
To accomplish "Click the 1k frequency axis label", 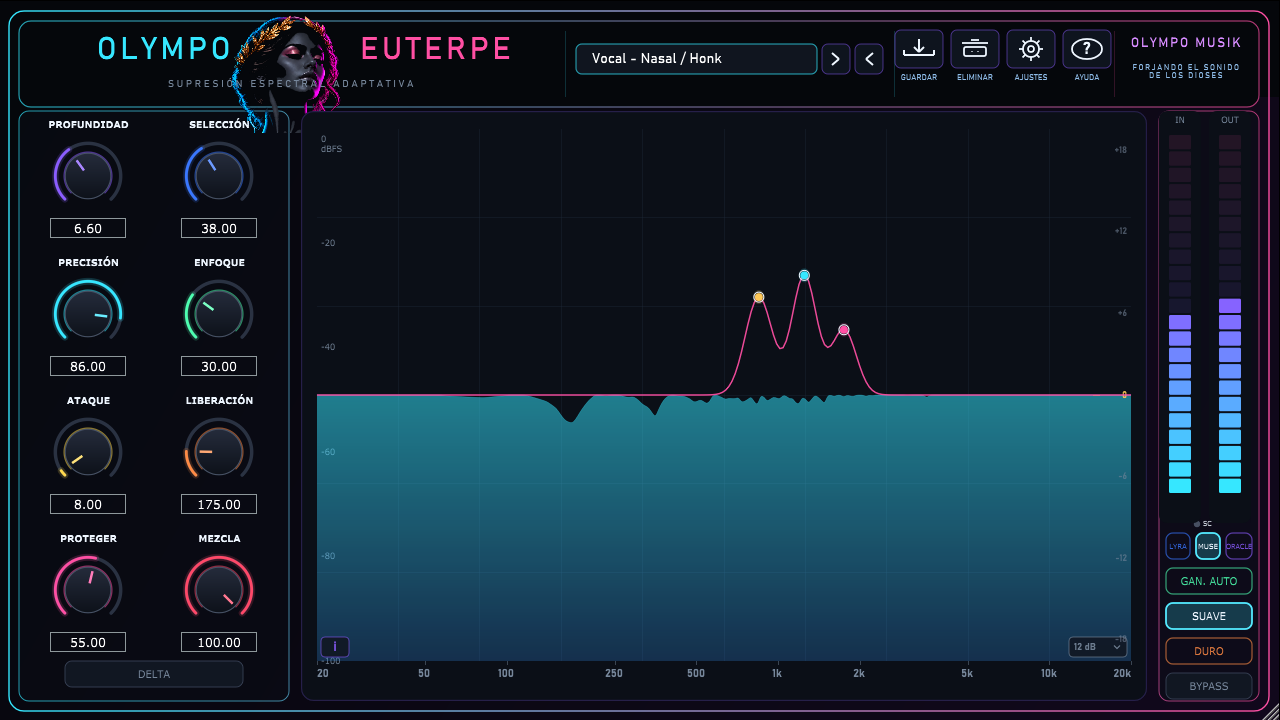I will click(x=777, y=673).
